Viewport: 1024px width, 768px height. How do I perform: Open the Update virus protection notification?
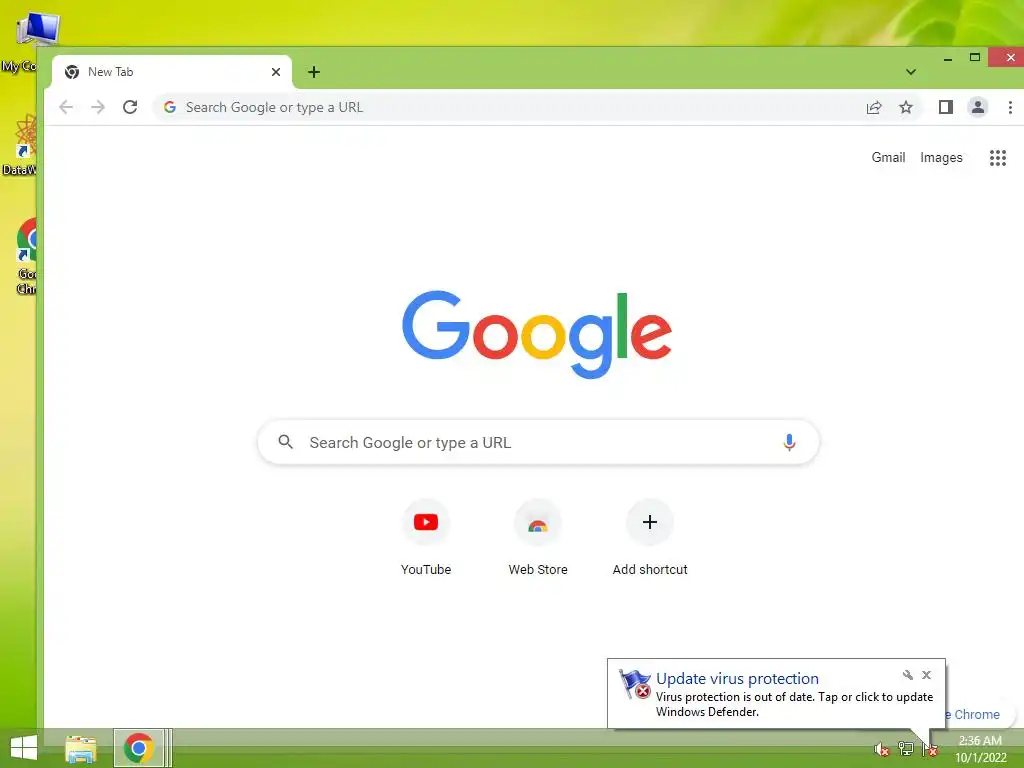click(776, 694)
